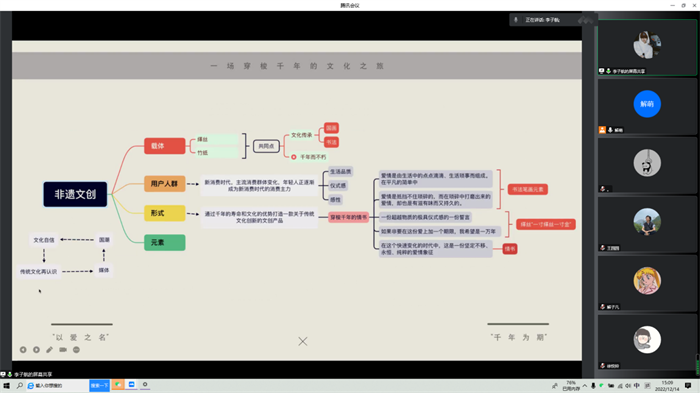Select the pen annotation tool on the slide
Image resolution: width=700 pixels, height=393 pixels.
tap(50, 350)
